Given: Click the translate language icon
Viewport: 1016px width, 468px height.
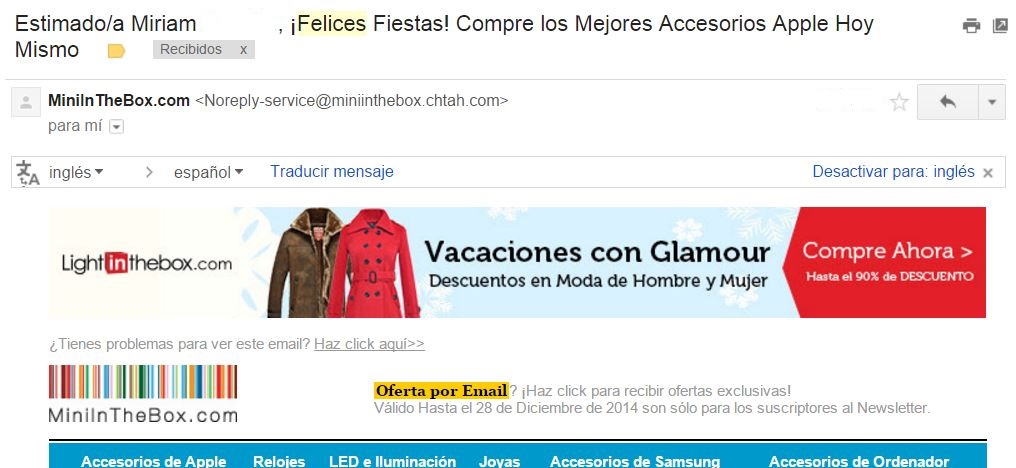Looking at the screenshot, I should coord(28,172).
